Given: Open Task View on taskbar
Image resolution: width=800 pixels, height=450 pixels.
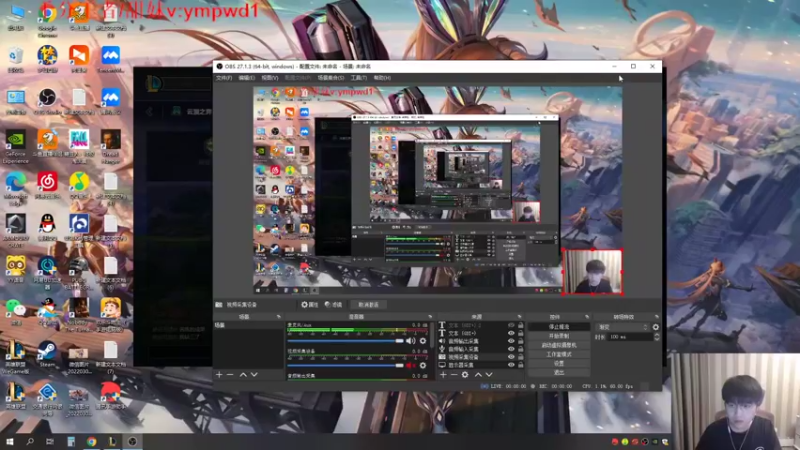Looking at the screenshot, I should (x=50, y=441).
